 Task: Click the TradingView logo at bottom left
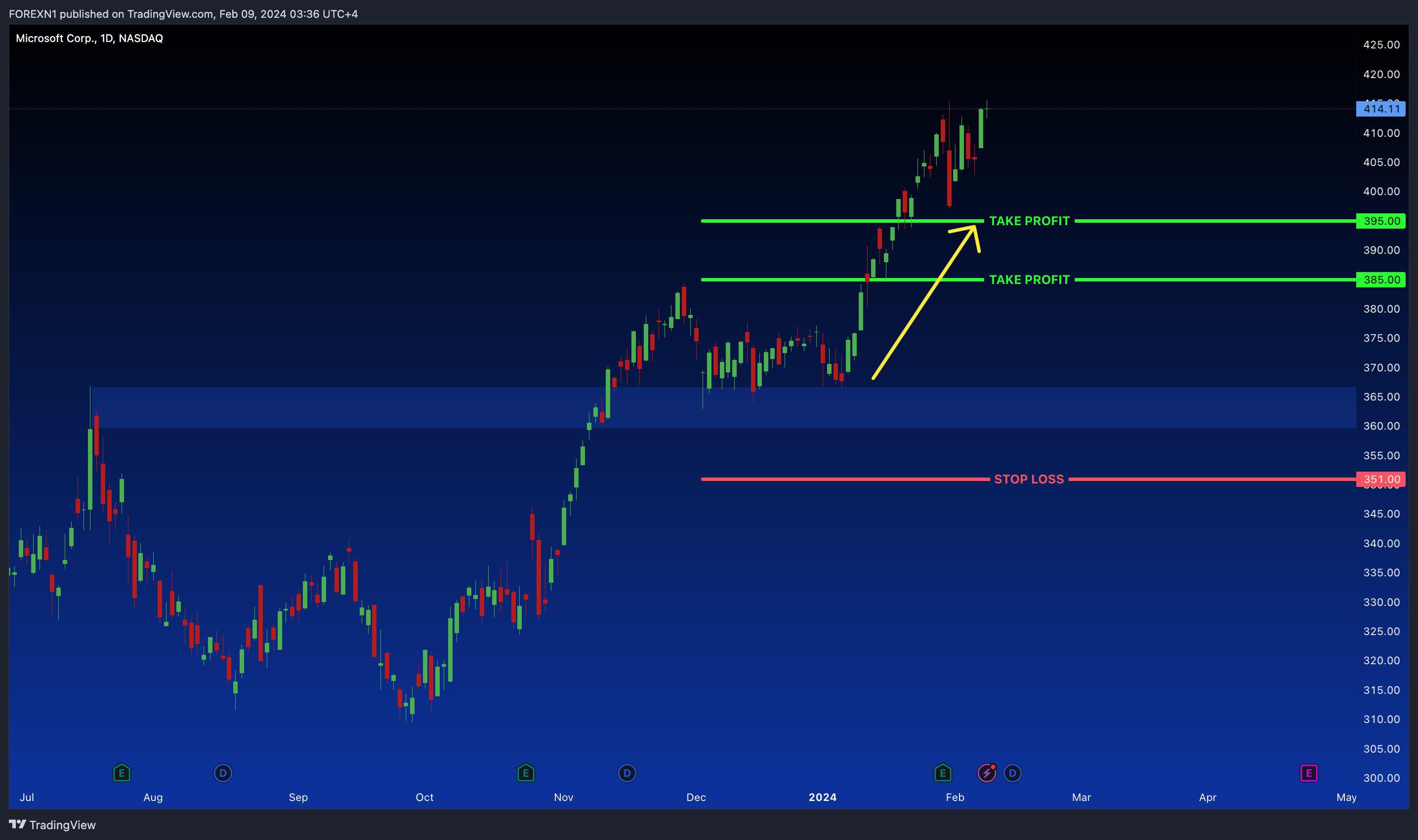[x=52, y=825]
